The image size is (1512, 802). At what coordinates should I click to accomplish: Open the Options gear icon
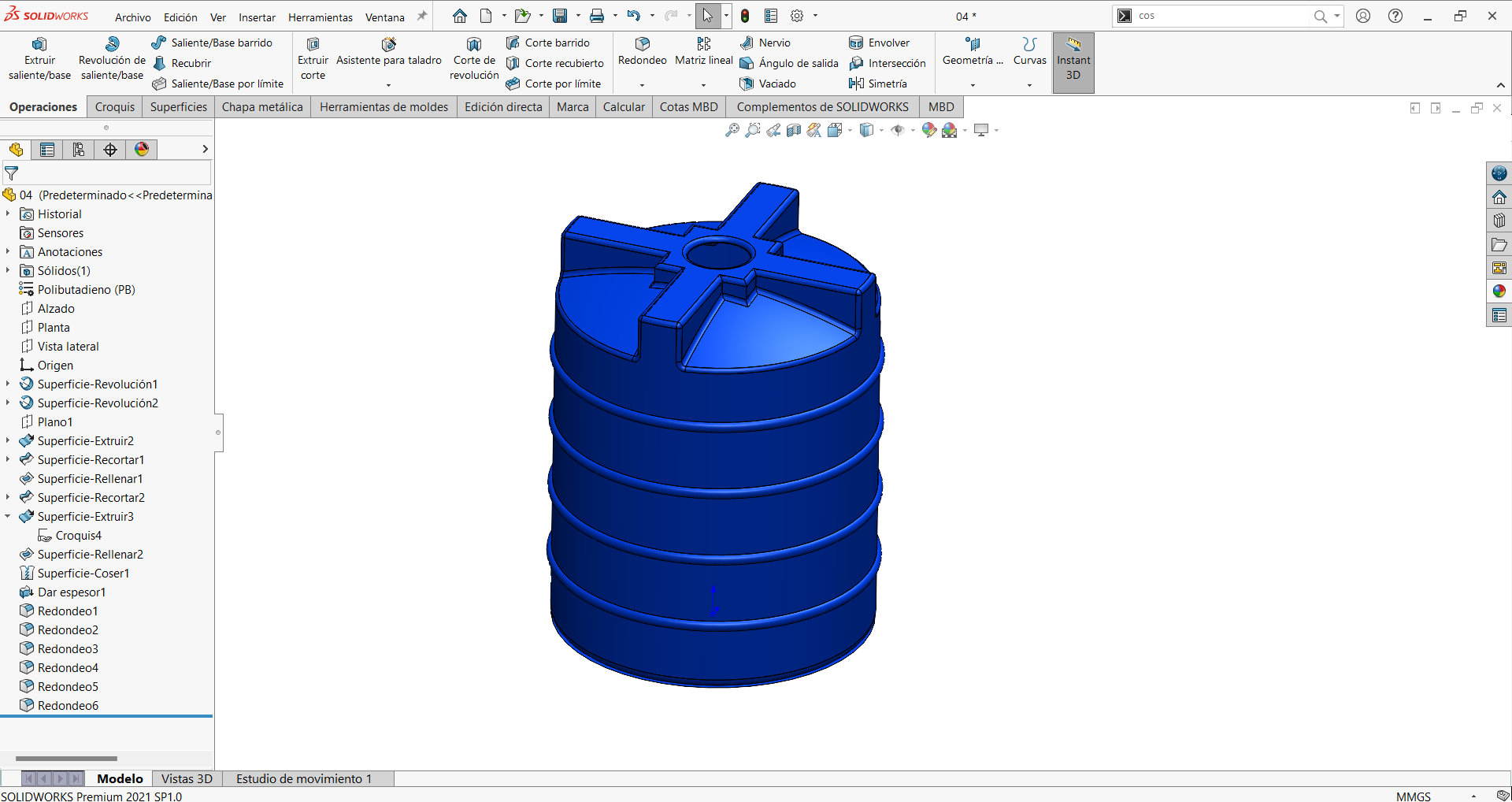(x=797, y=16)
